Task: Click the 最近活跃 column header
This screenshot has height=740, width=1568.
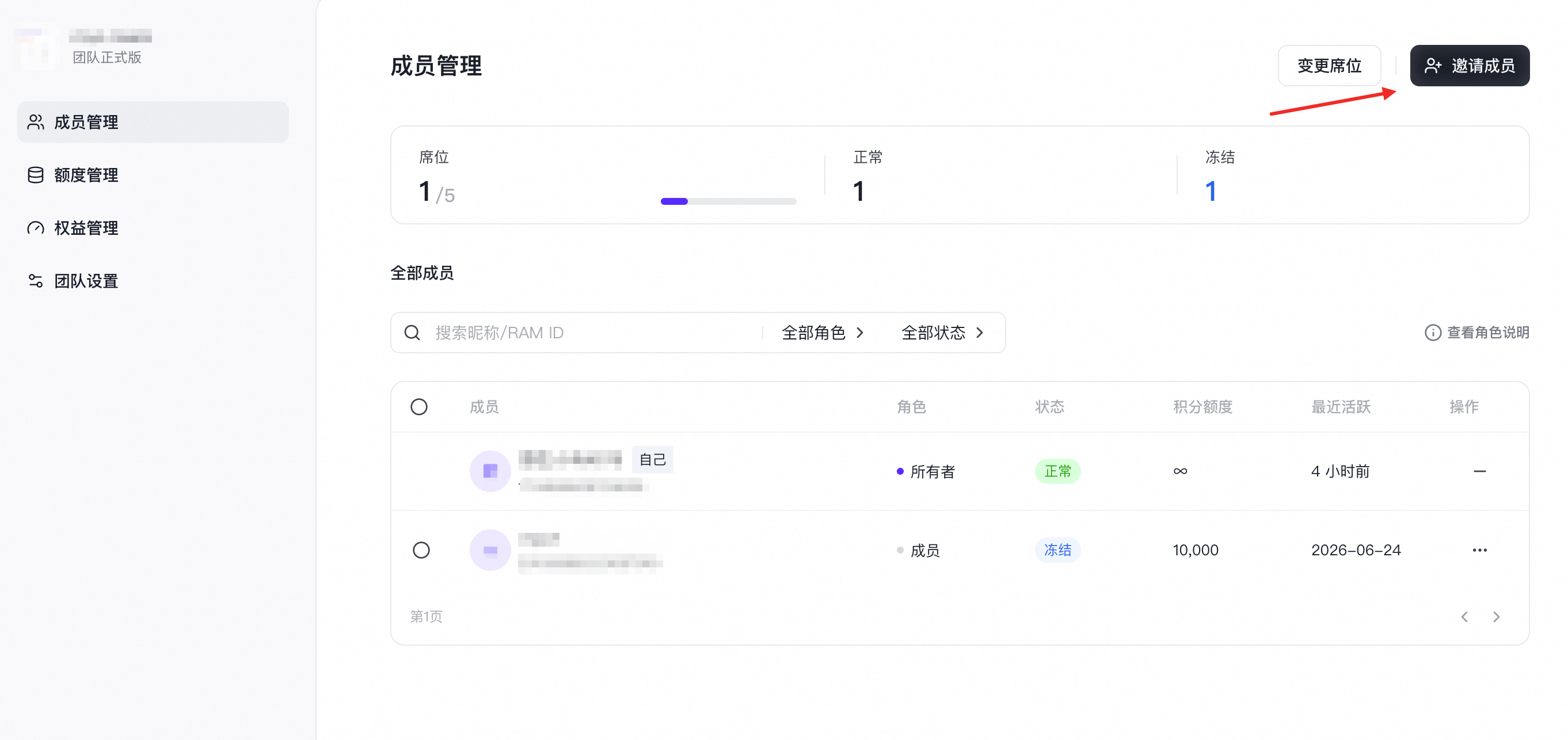Action: 1341,407
